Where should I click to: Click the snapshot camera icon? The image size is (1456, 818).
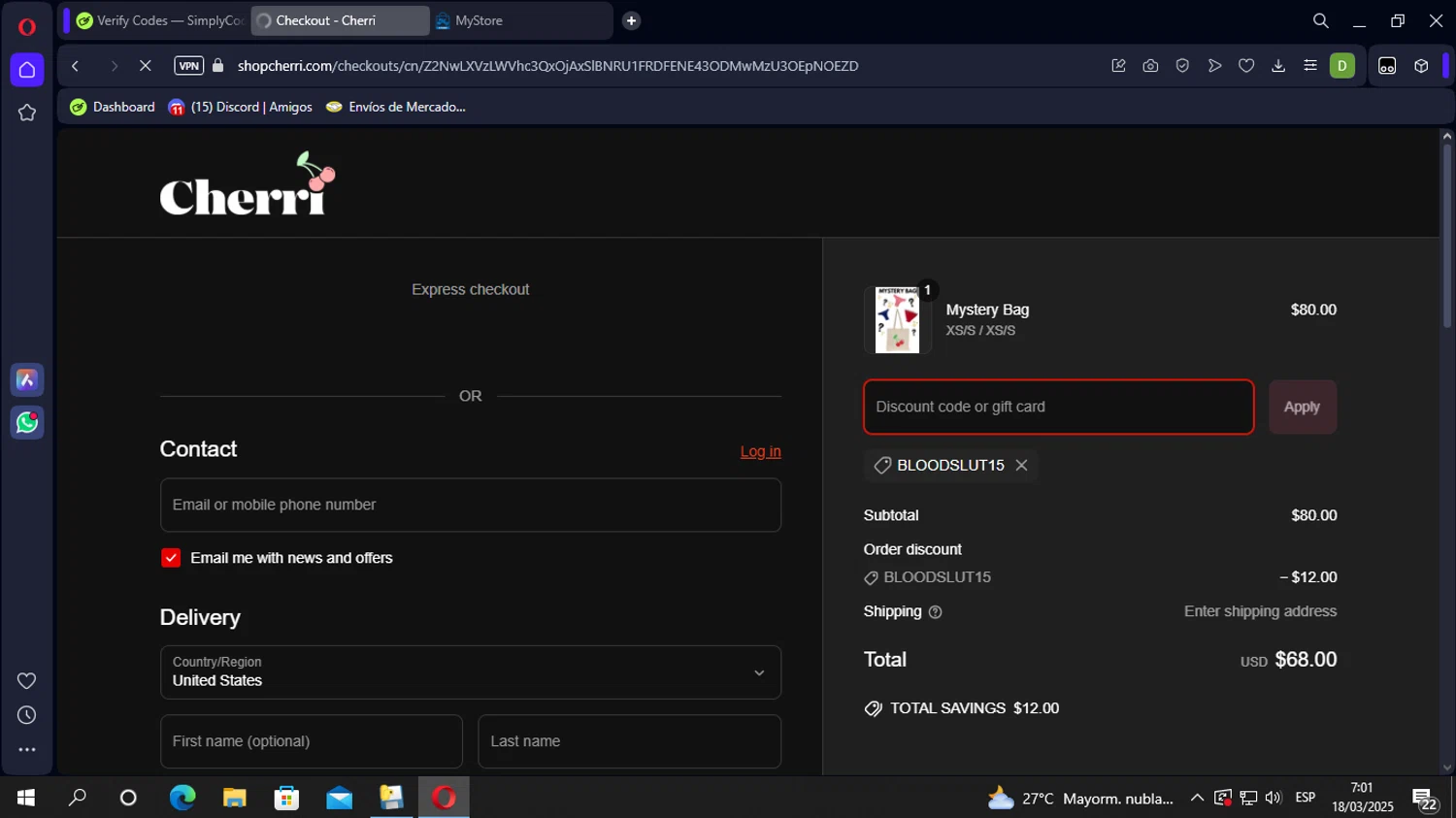1150,66
